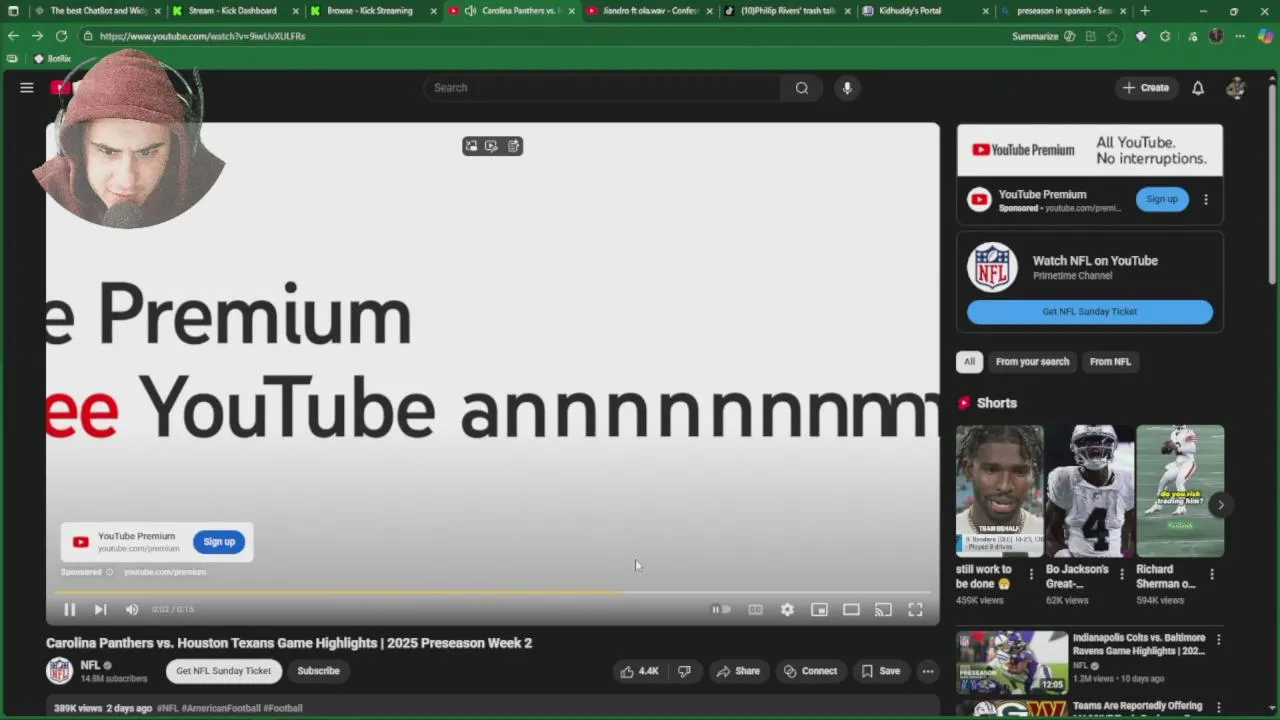Screen dimensions: 1280x720
Task: Dislike the video
Action: pyautogui.click(x=684, y=671)
